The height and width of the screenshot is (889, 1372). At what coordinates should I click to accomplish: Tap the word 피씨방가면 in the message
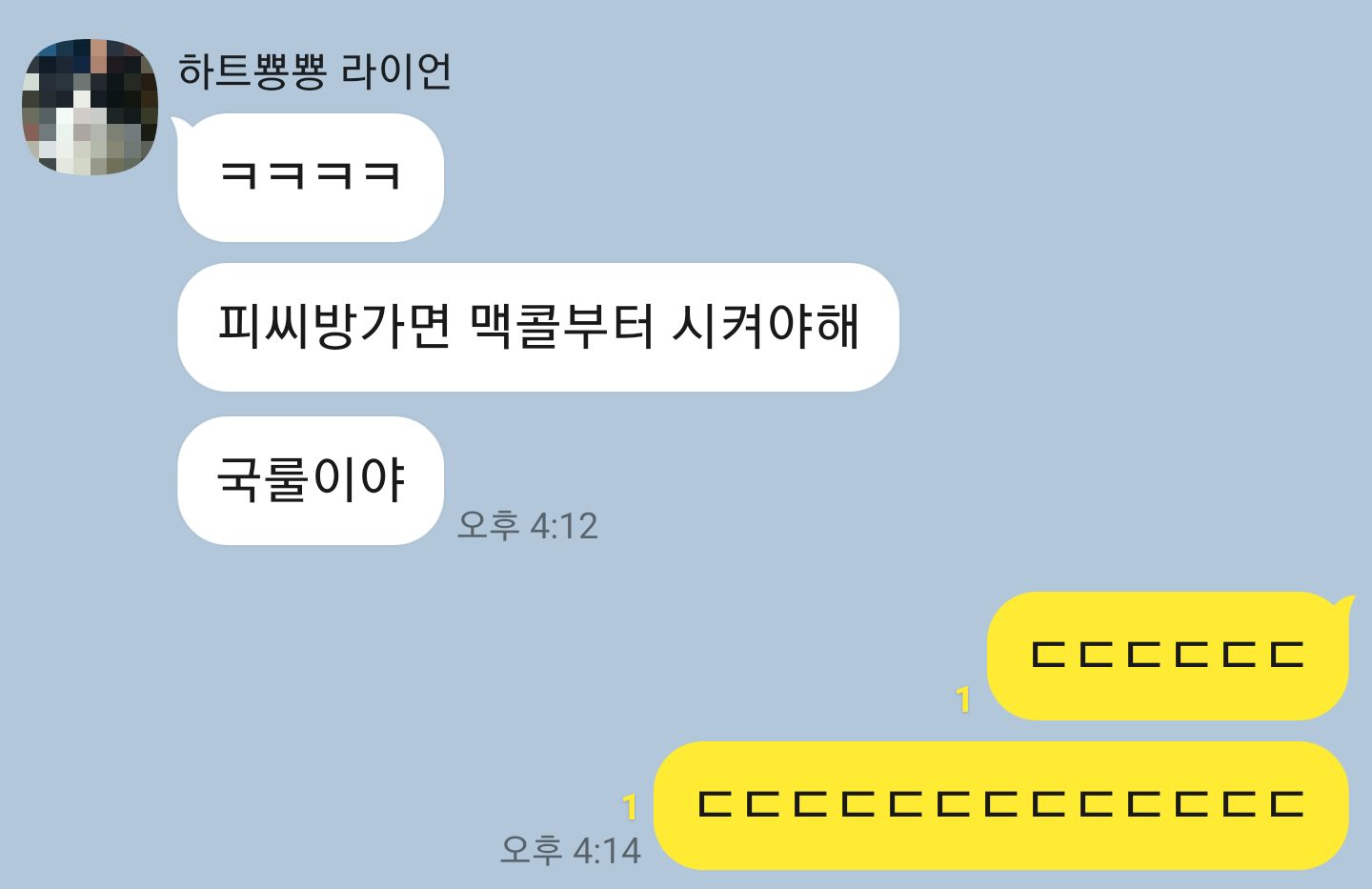point(333,326)
